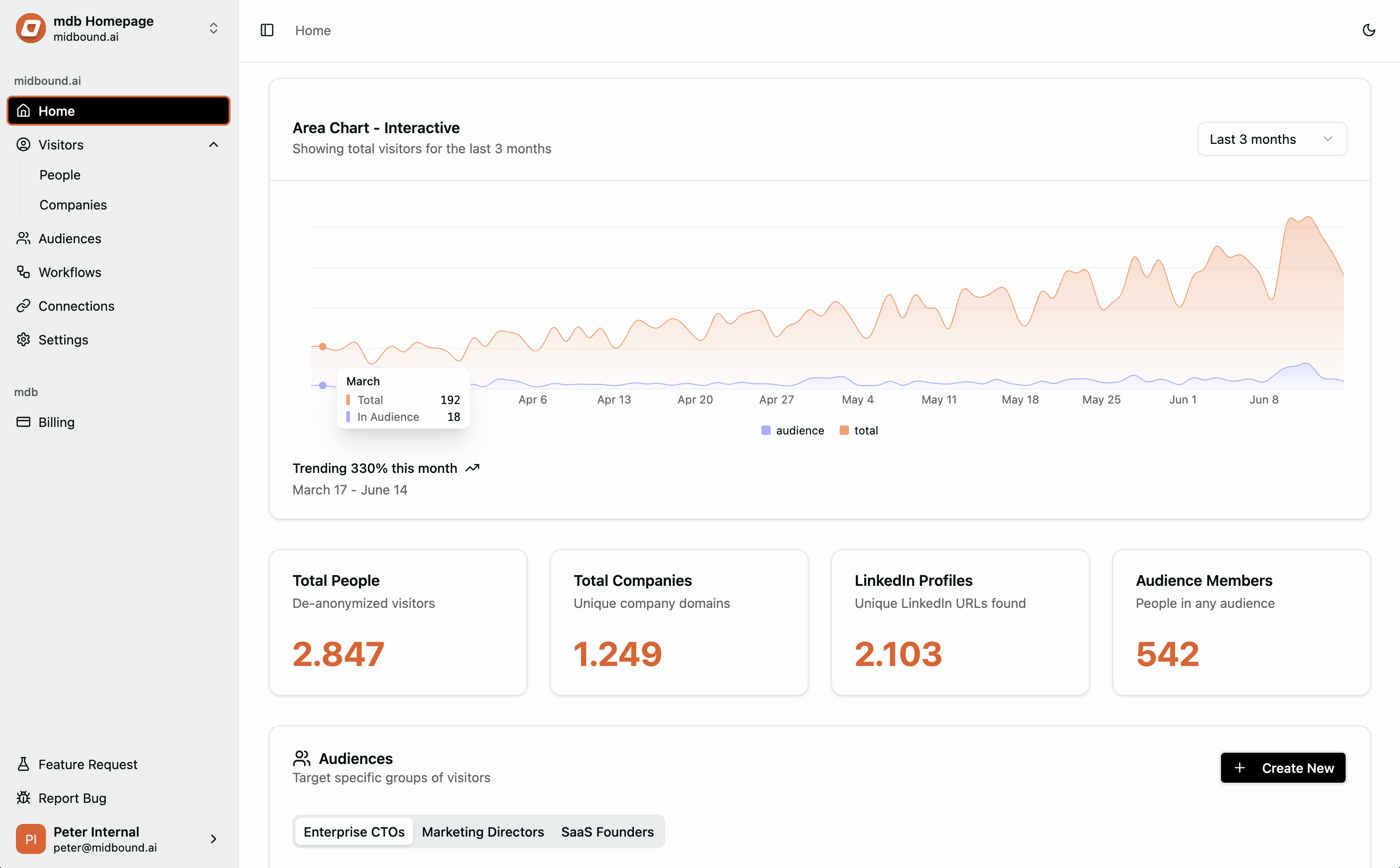This screenshot has height=868, width=1400.
Task: Click the midbound logo icon
Action: pyautogui.click(x=30, y=28)
